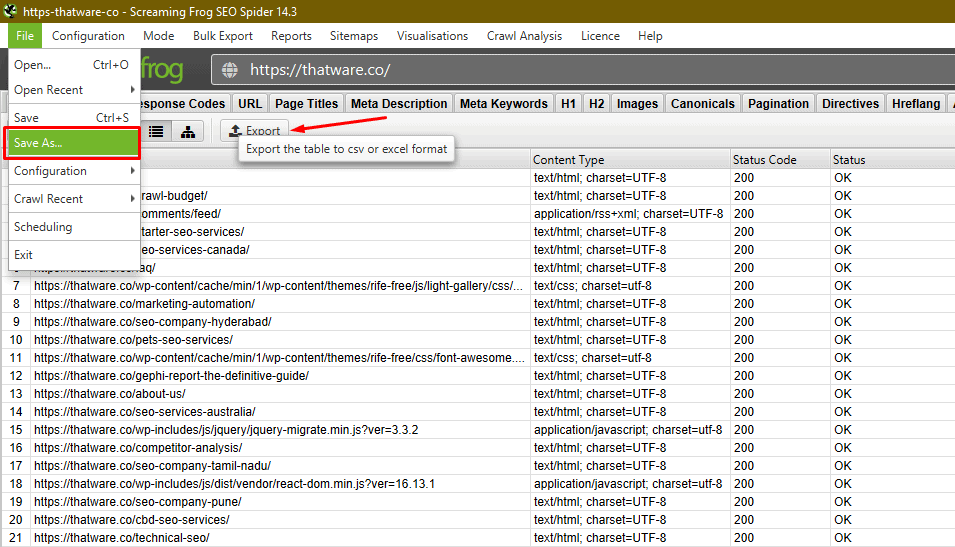The height and width of the screenshot is (547, 955).
Task: Switch to the Page Titles tab
Action: tap(306, 104)
